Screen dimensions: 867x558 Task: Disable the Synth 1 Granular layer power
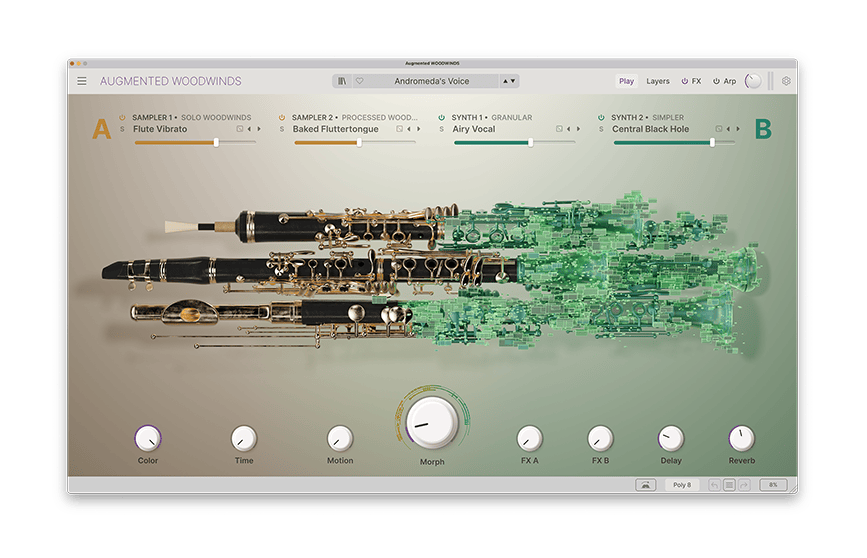pos(441,117)
